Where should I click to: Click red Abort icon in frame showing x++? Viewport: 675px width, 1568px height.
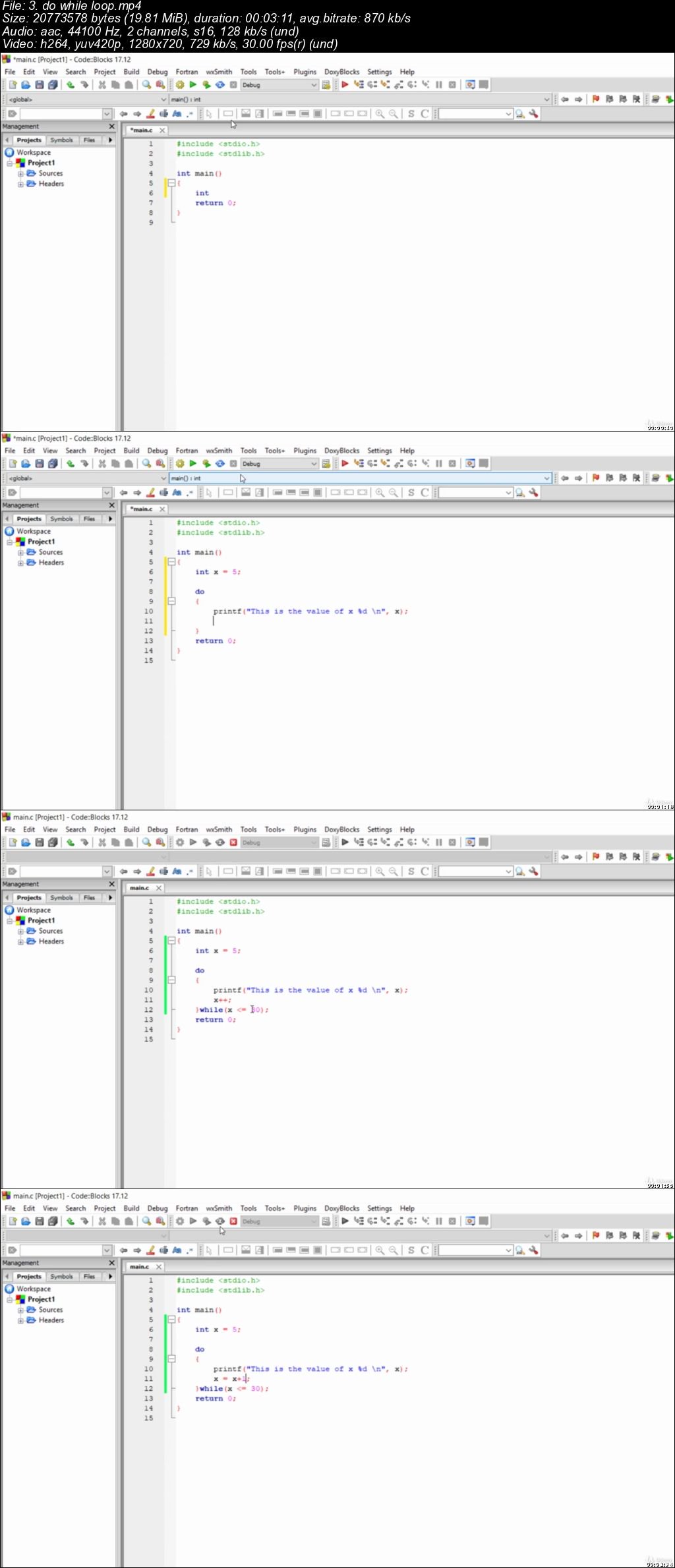(x=233, y=843)
